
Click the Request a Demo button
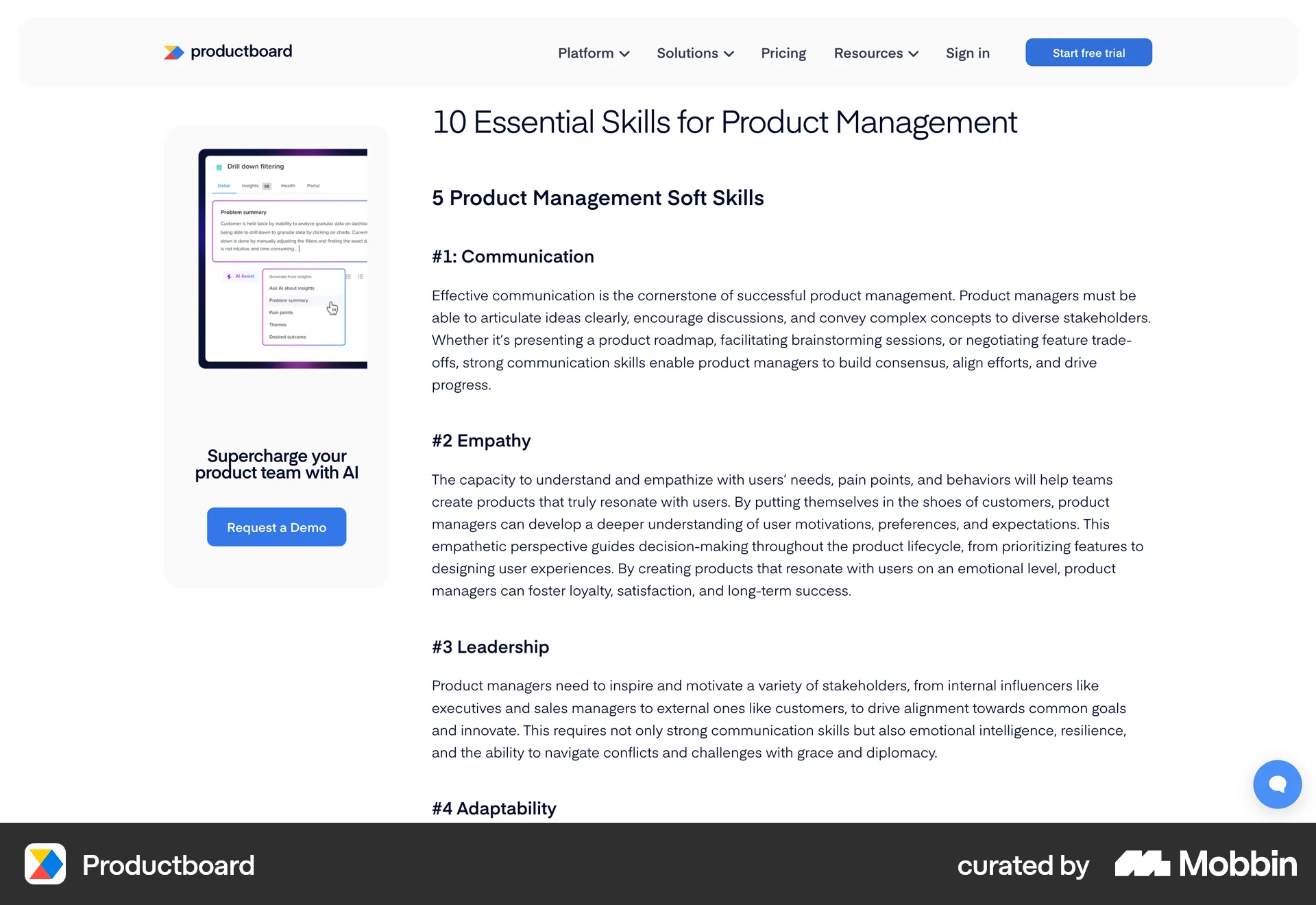pyautogui.click(x=276, y=527)
